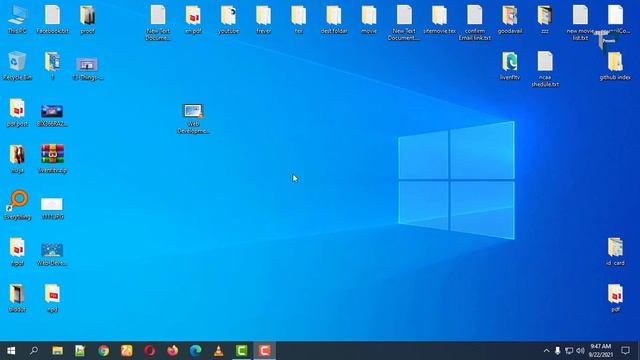The image size is (640, 360).
Task: Open the orange app icon beside Chrome
Action: pos(127,351)
